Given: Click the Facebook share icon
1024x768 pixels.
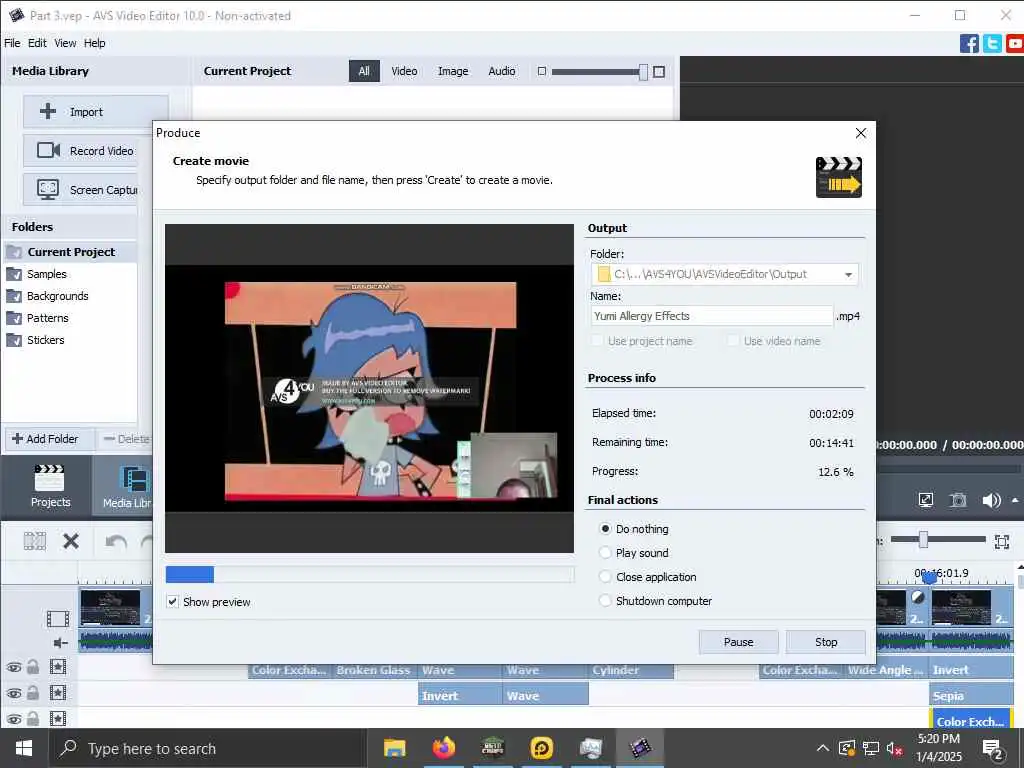Looking at the screenshot, I should pyautogui.click(x=969, y=44).
